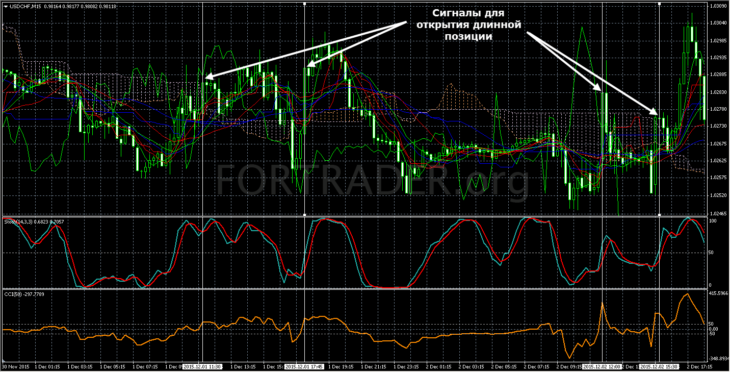Click the 100 level on Stochastic scale
The height and width of the screenshot is (372, 730).
(714, 221)
